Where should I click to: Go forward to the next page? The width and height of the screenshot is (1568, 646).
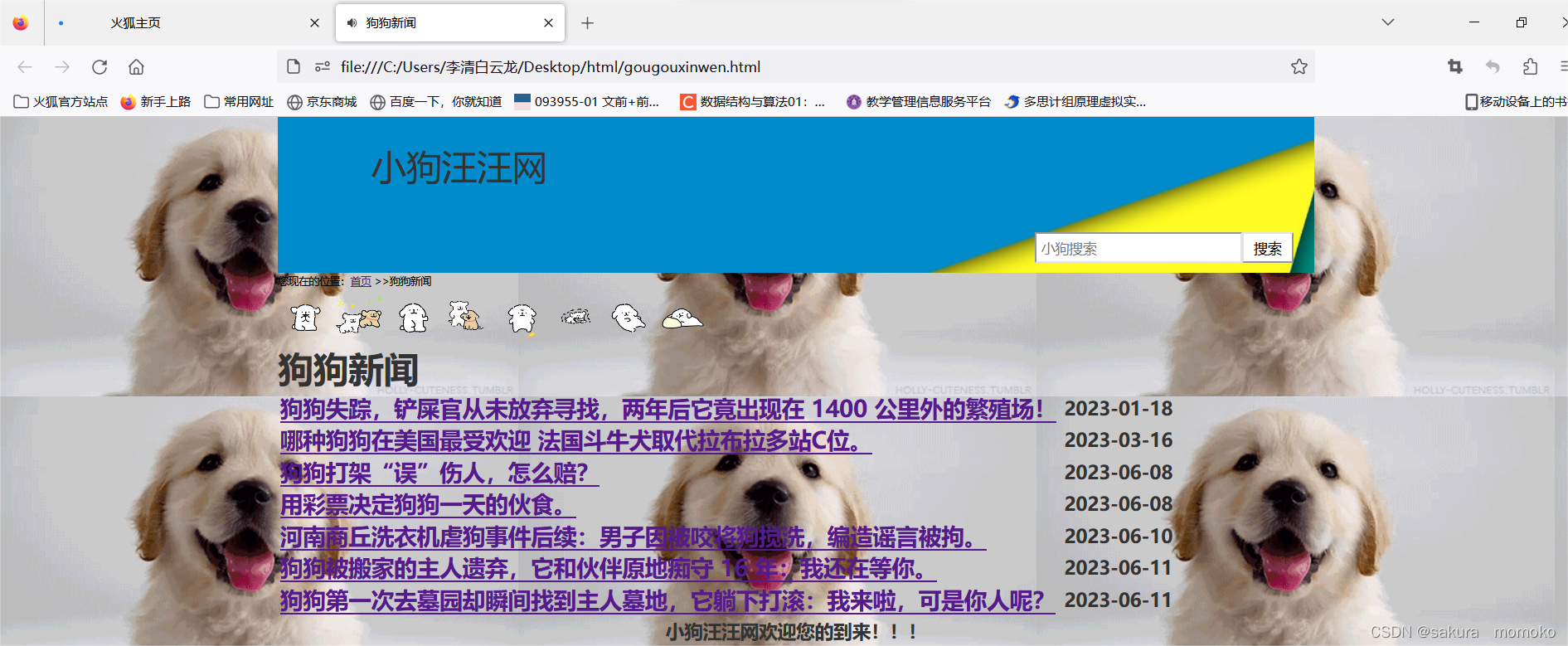click(62, 67)
